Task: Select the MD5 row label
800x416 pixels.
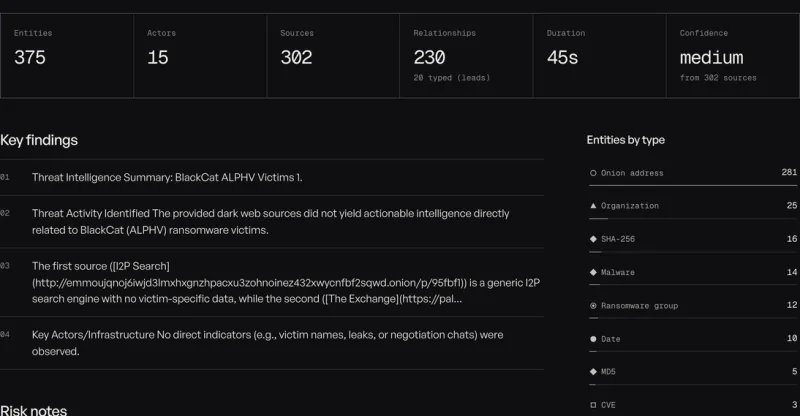Action: tap(608, 372)
